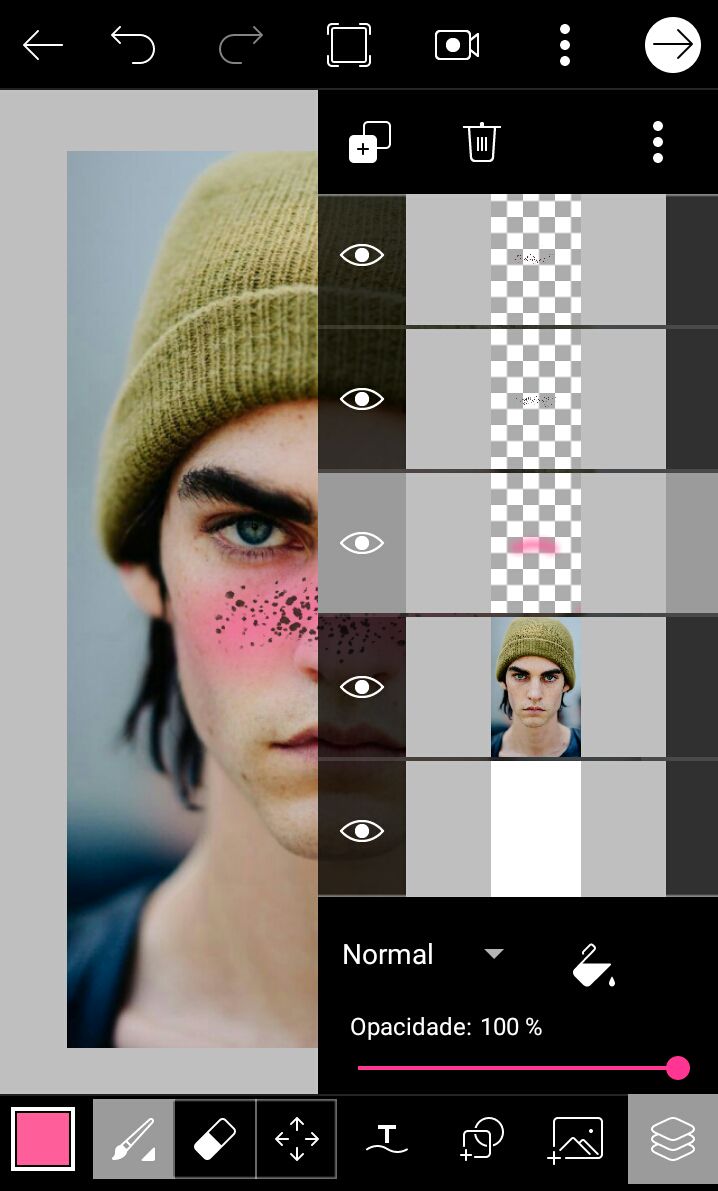718x1191 pixels.
Task: Hide the top freckles layer
Action: point(362,255)
